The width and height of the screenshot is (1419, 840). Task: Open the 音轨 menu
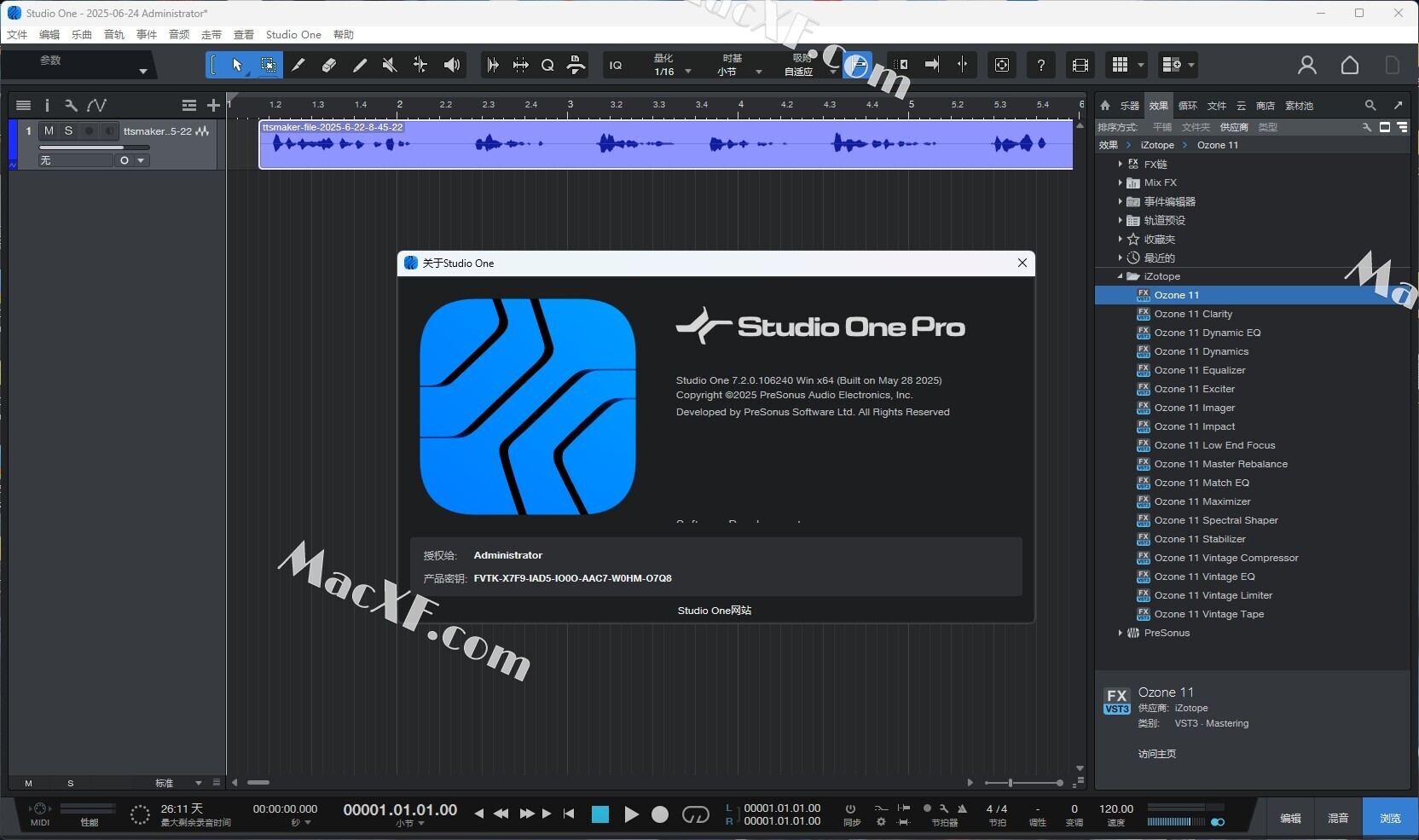pos(114,35)
